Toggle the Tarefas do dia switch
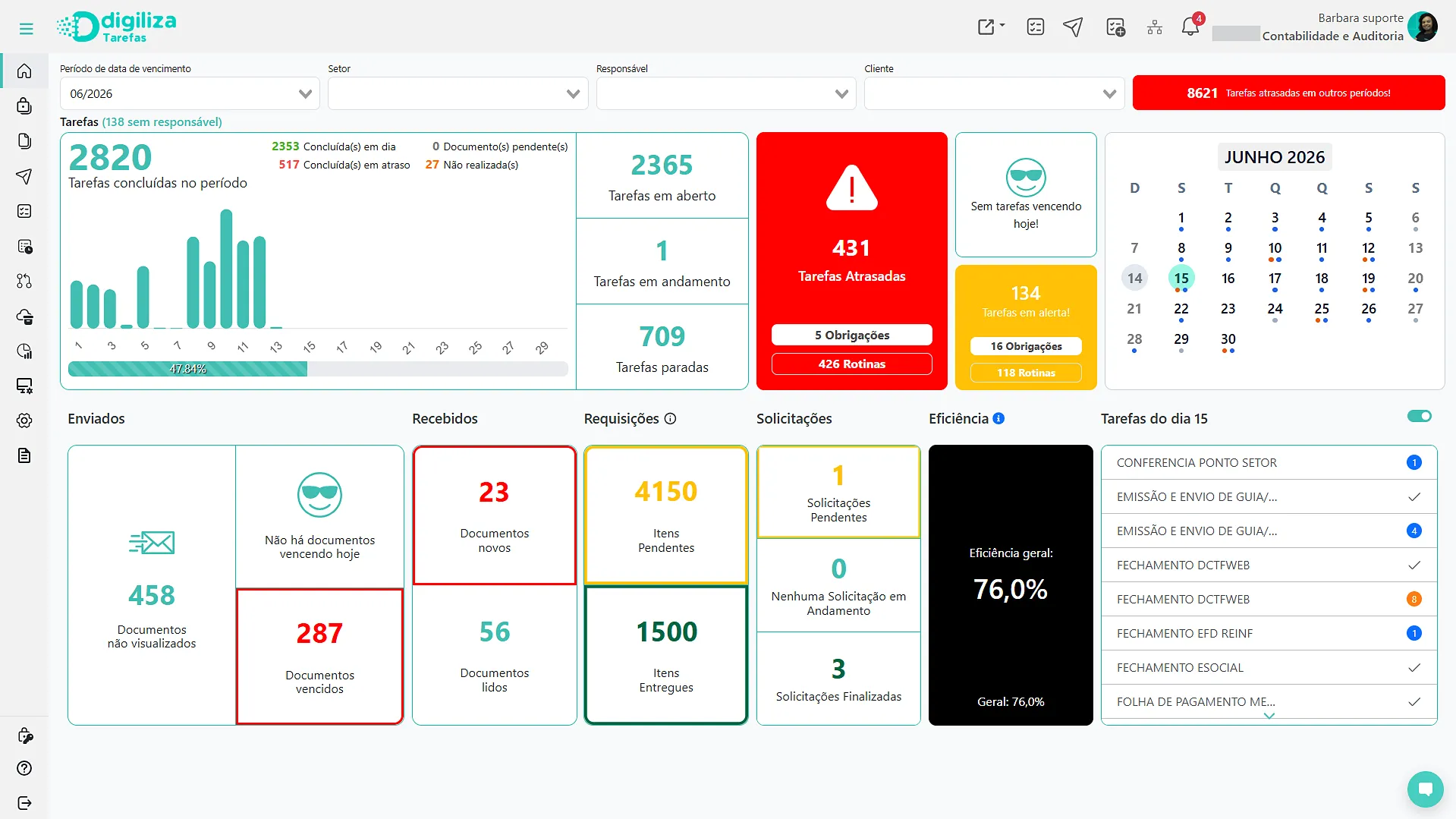This screenshot has height=819, width=1456. pyautogui.click(x=1419, y=416)
